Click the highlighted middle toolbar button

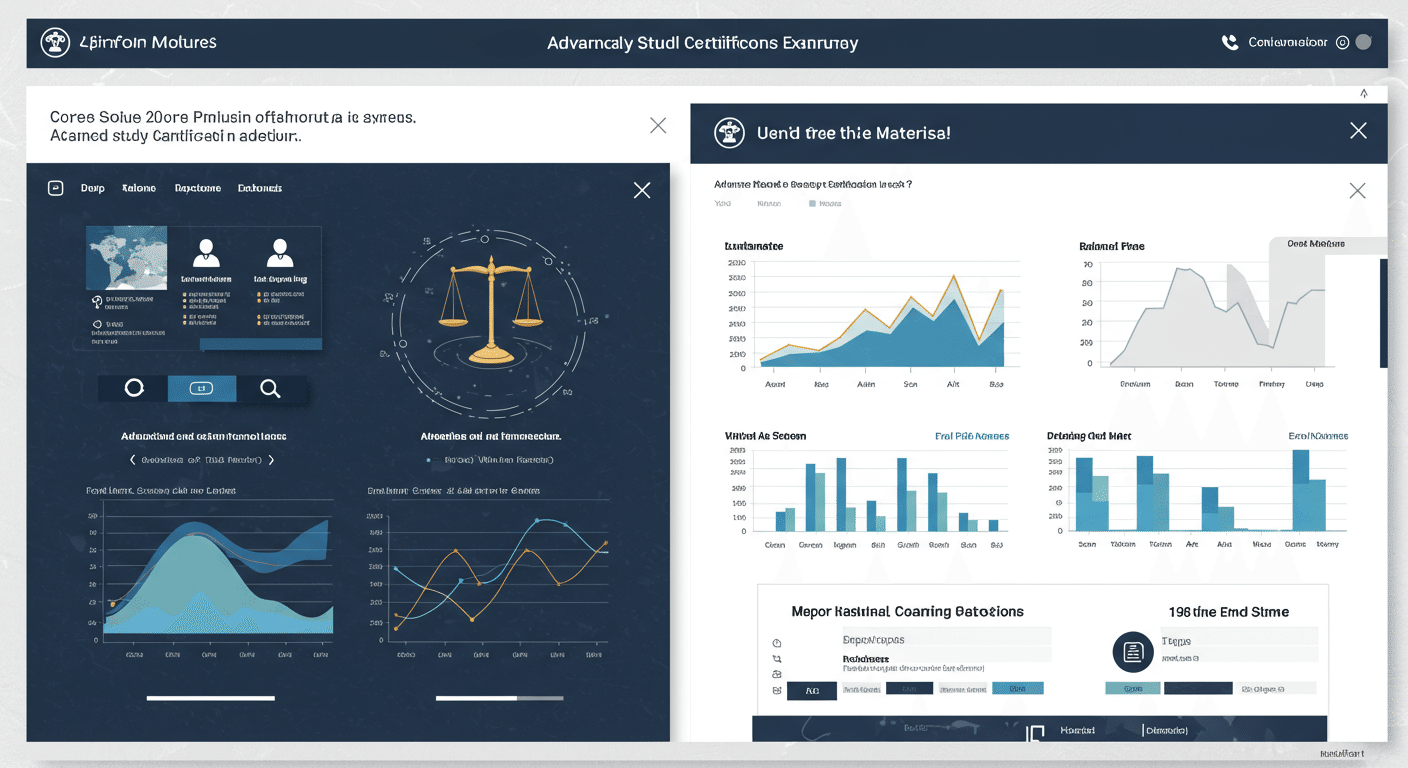(202, 388)
